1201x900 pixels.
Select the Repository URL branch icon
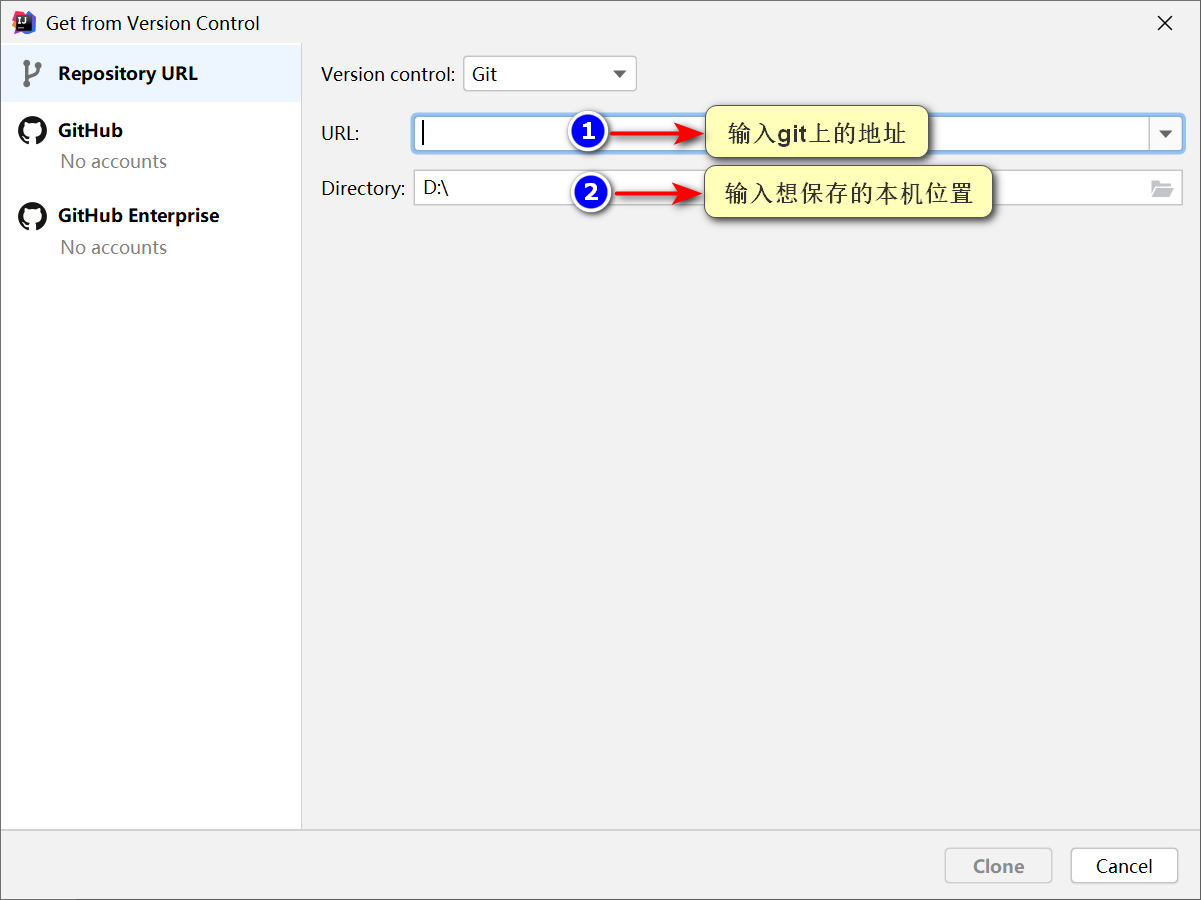(32, 74)
